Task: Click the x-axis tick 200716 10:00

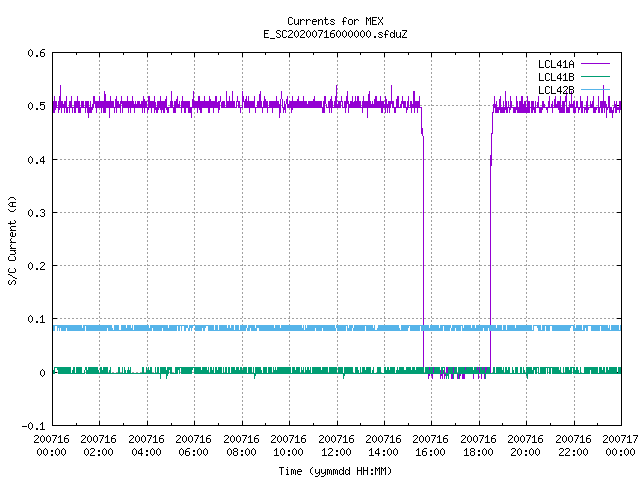Action: tap(289, 446)
